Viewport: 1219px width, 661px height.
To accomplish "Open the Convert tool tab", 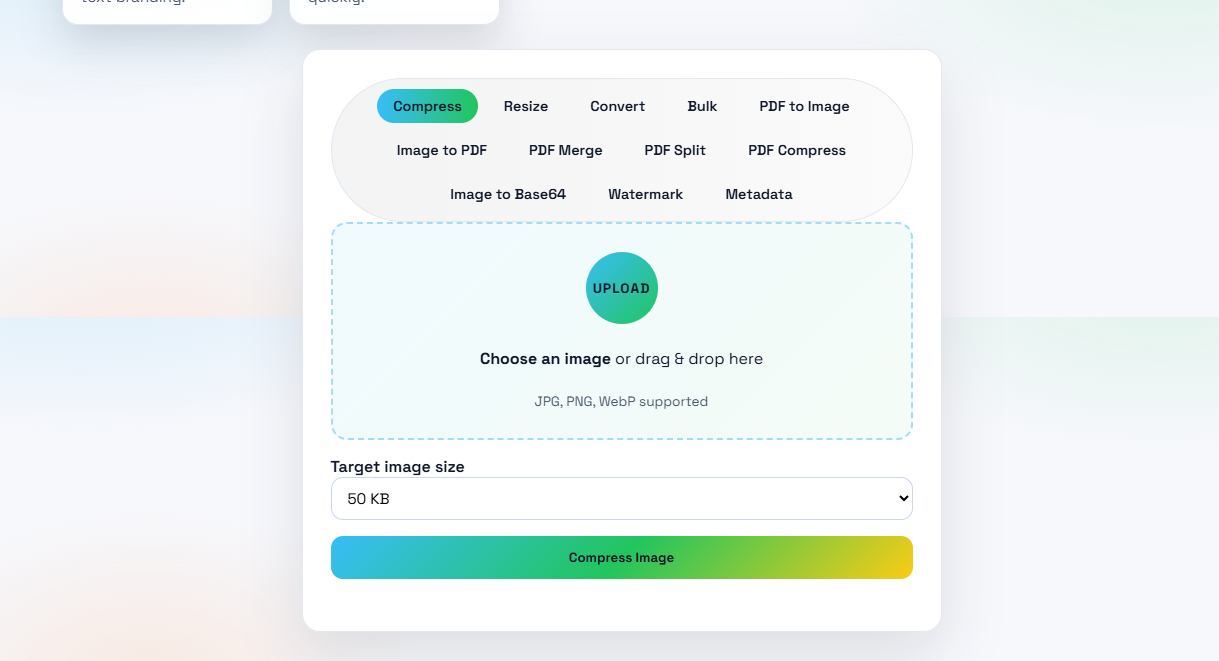I will click(617, 106).
